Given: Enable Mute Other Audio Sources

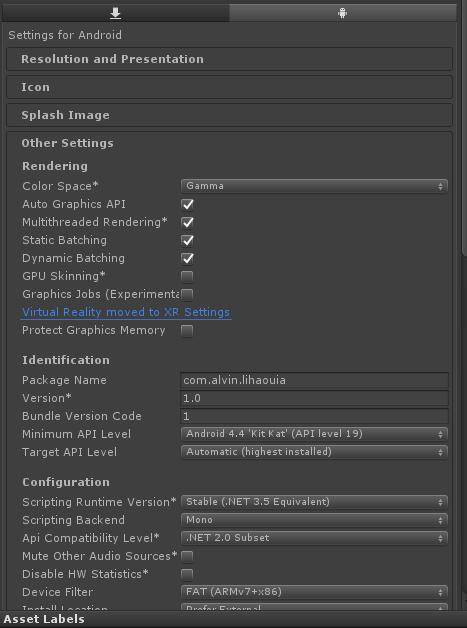Looking at the screenshot, I should [x=187, y=556].
